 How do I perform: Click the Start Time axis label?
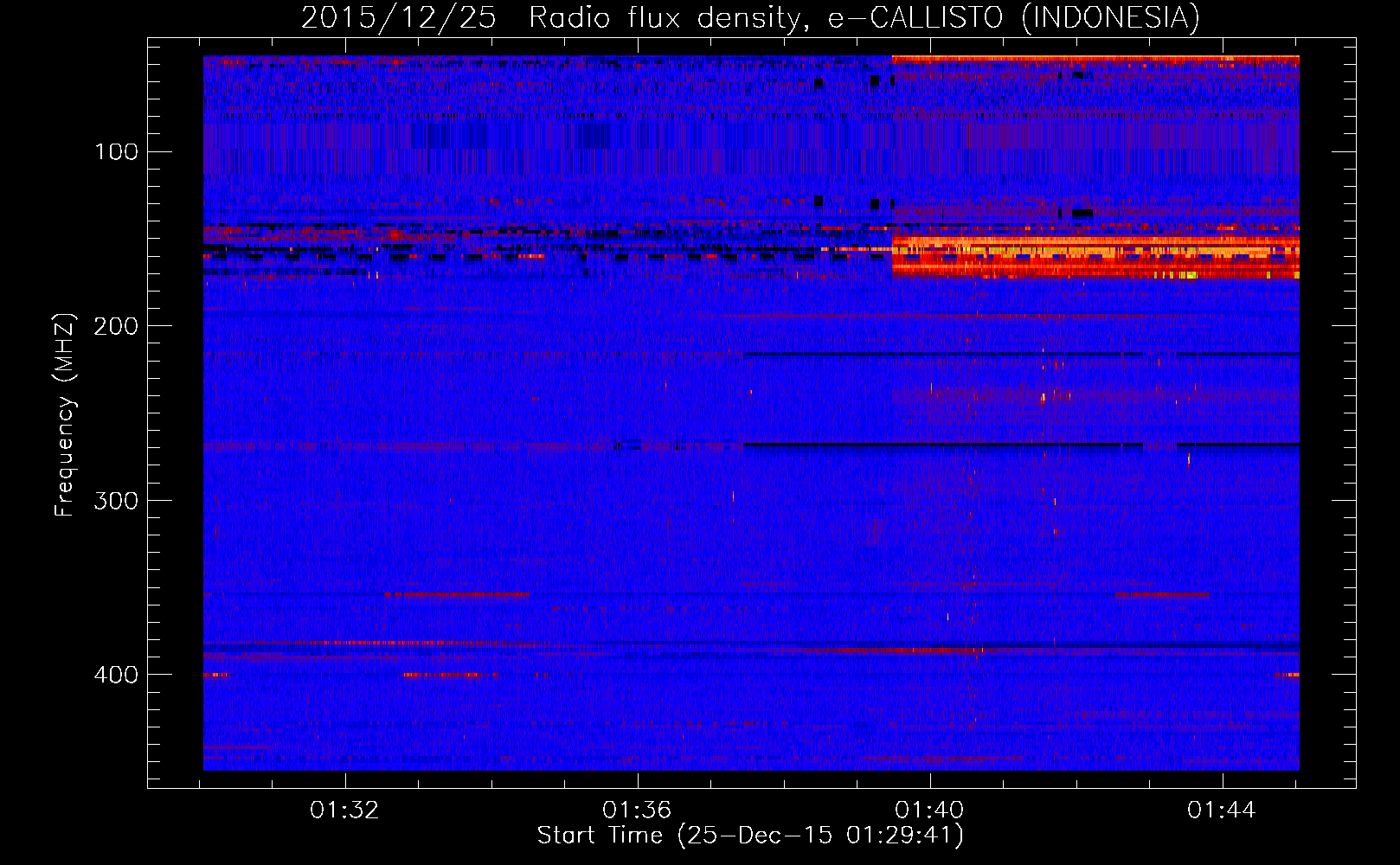point(750,836)
